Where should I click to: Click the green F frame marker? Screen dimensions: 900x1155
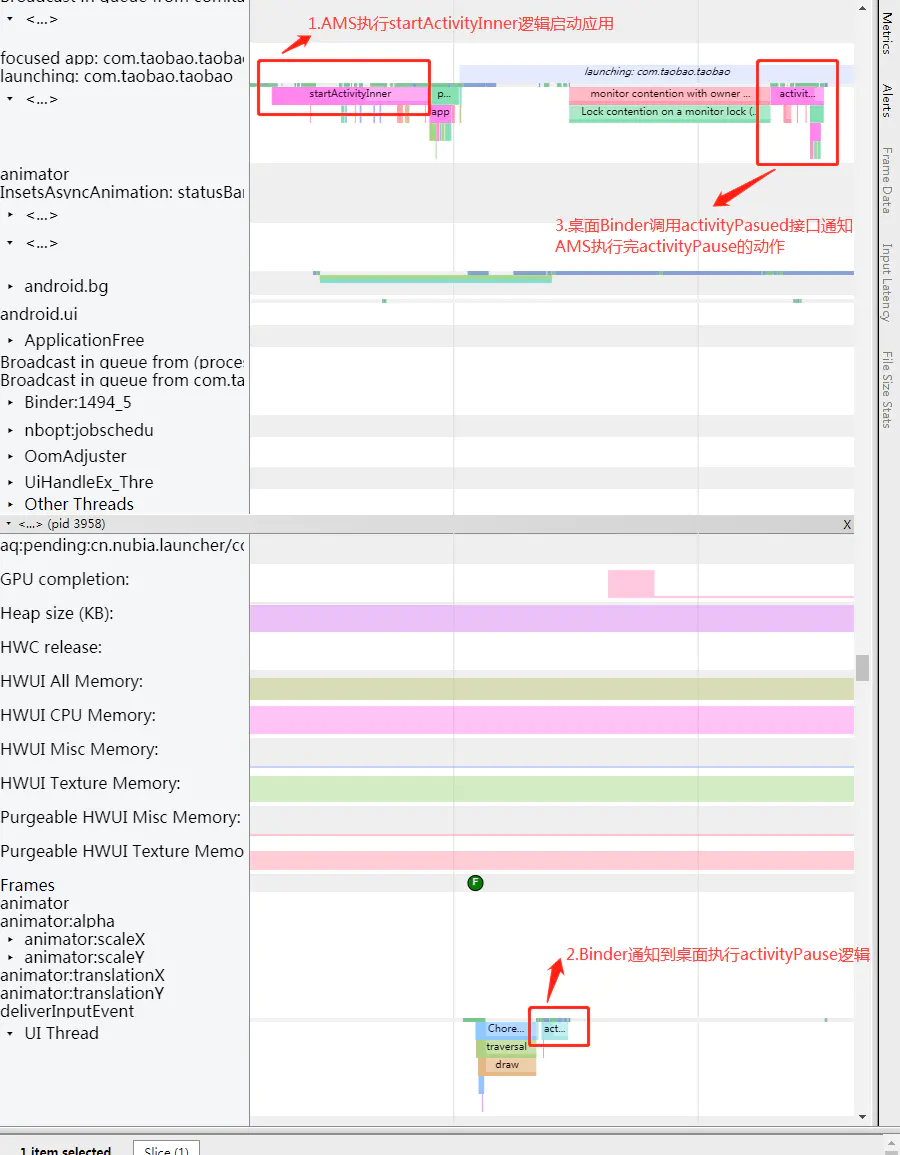[x=475, y=882]
